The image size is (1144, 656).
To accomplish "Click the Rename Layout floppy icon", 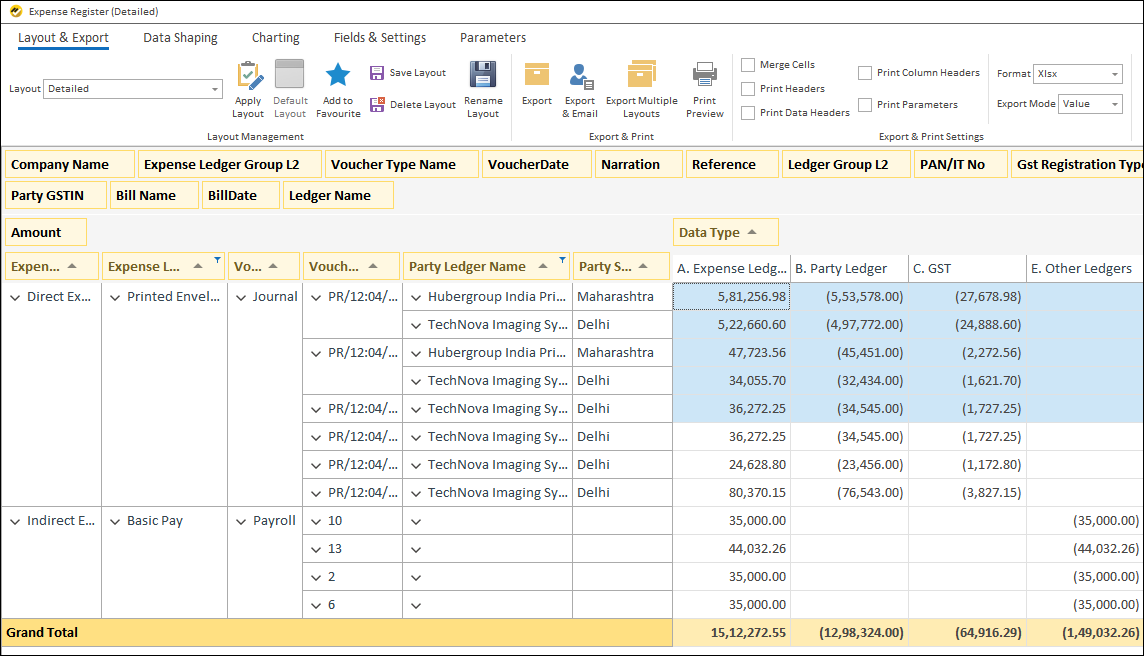I will coord(483,76).
